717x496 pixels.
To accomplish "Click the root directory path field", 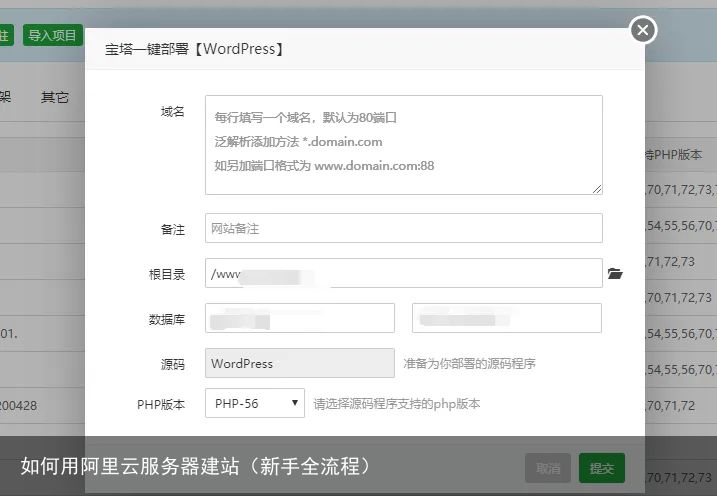I will click(404, 273).
